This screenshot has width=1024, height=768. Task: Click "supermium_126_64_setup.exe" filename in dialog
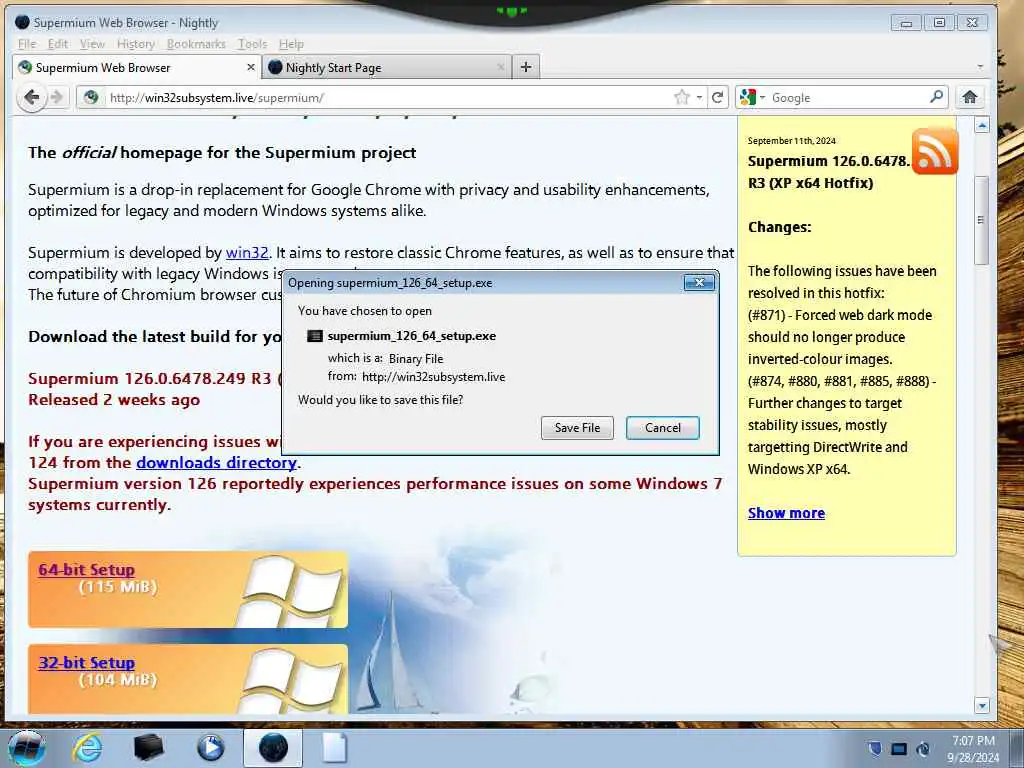click(x=411, y=336)
